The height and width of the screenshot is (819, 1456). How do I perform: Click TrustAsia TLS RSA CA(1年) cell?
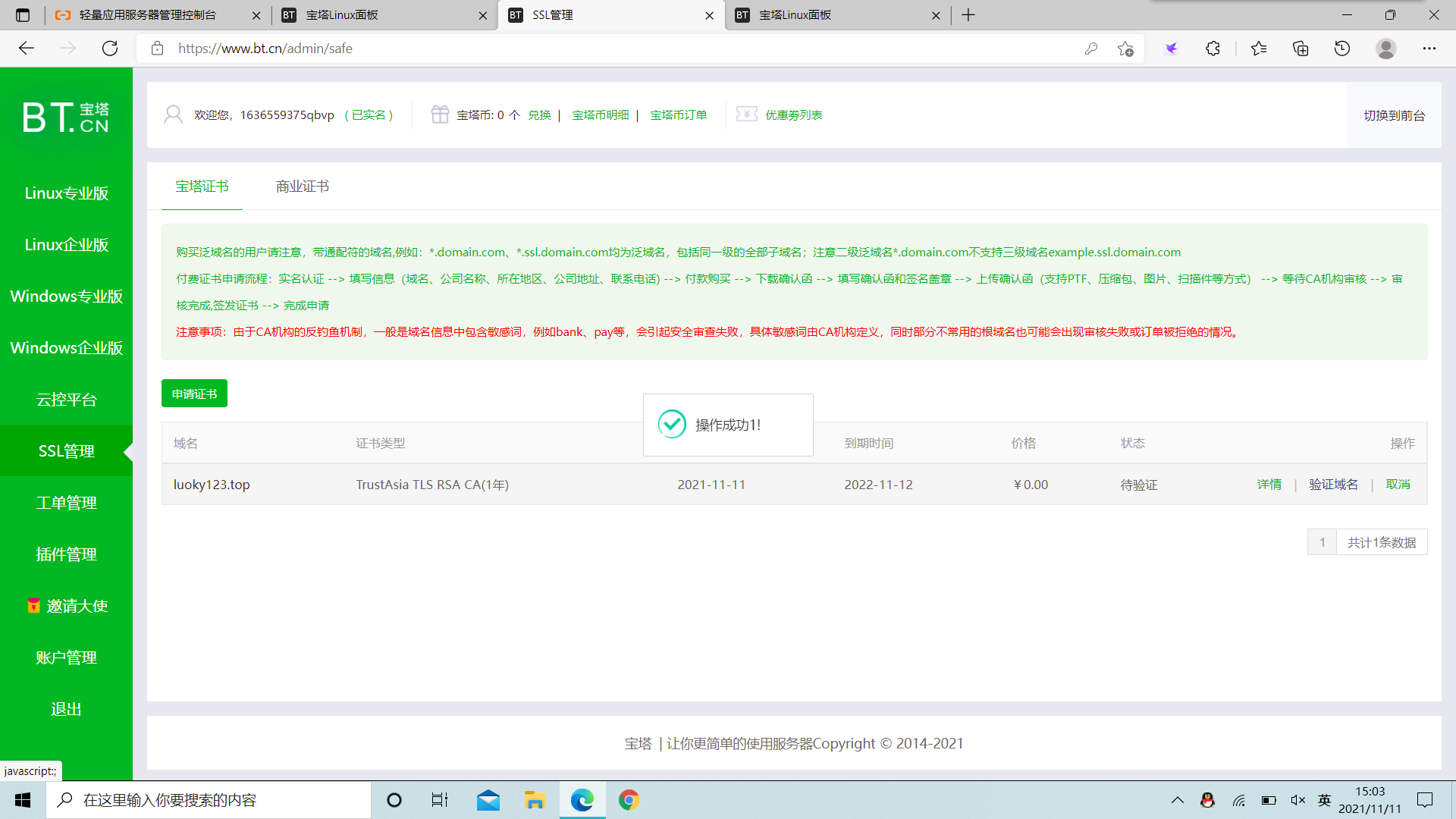[432, 484]
